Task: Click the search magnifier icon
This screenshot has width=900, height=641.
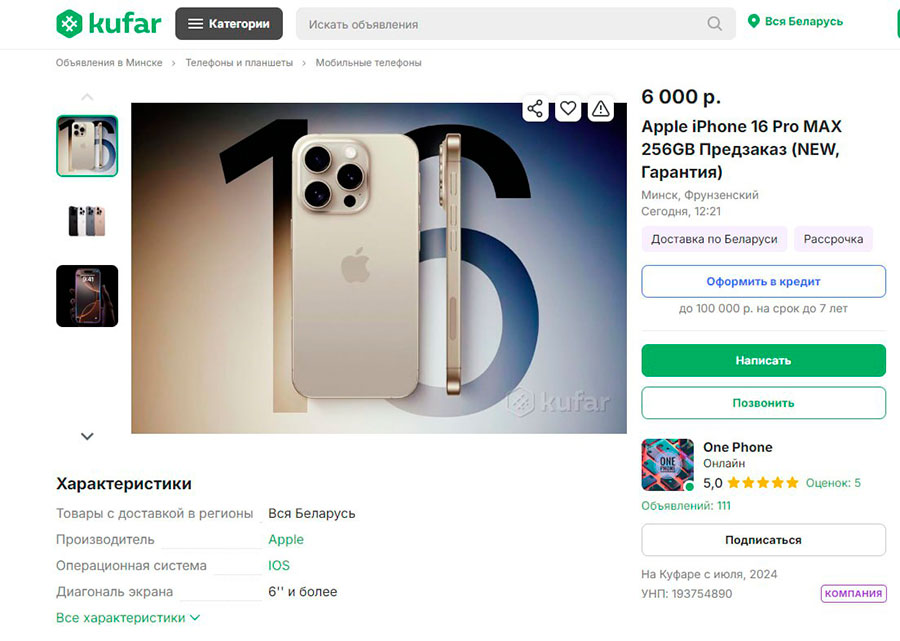Action: coord(714,23)
